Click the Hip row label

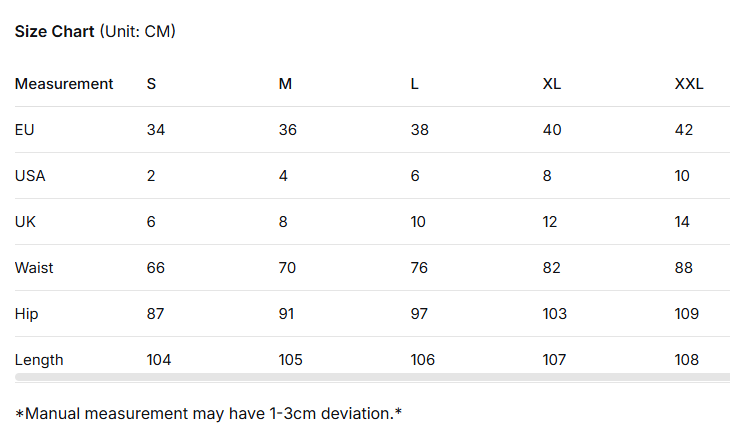pos(26,314)
